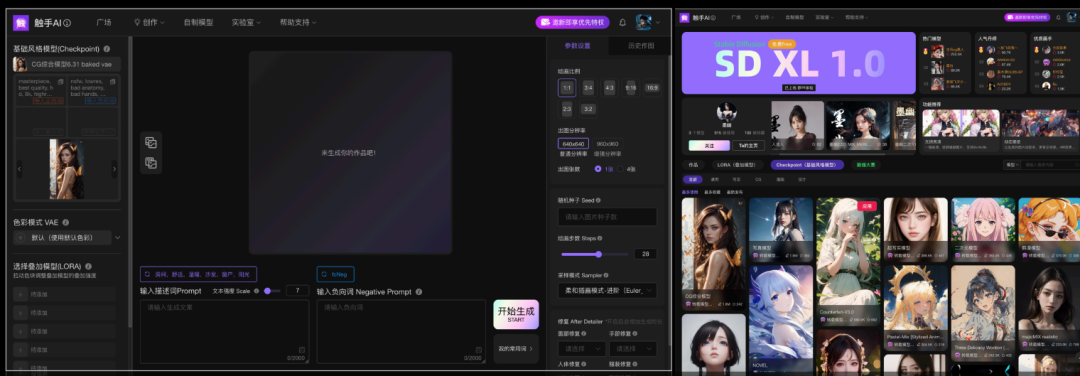1080x376 pixels.
Task: Select Checkpoint(基础风格模型) tab in right window
Action: tap(807, 165)
